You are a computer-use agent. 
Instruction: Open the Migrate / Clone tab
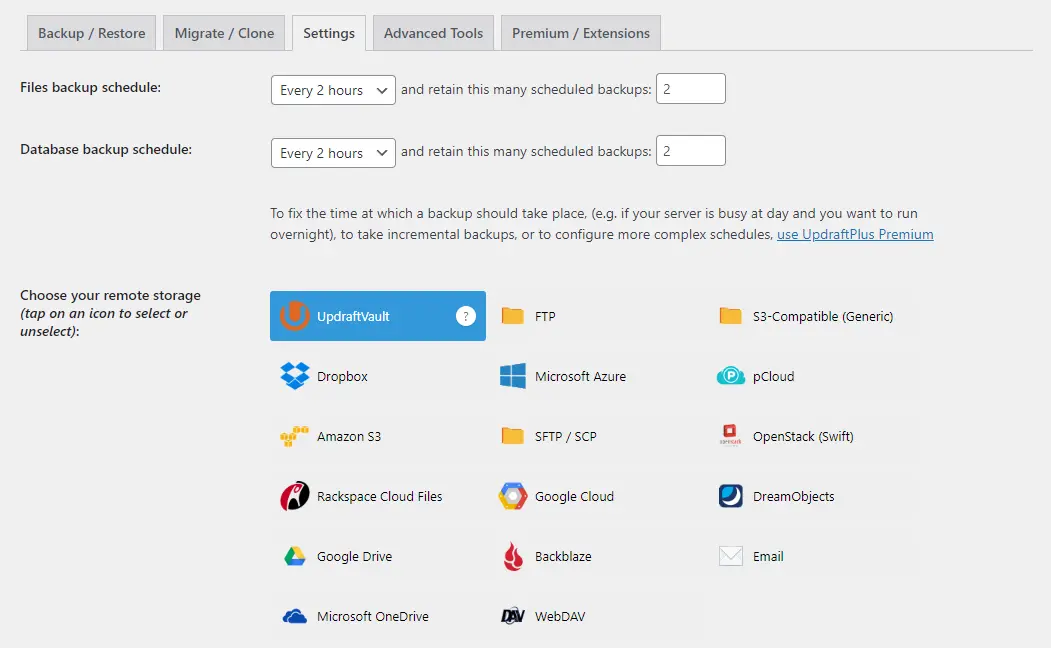click(224, 33)
